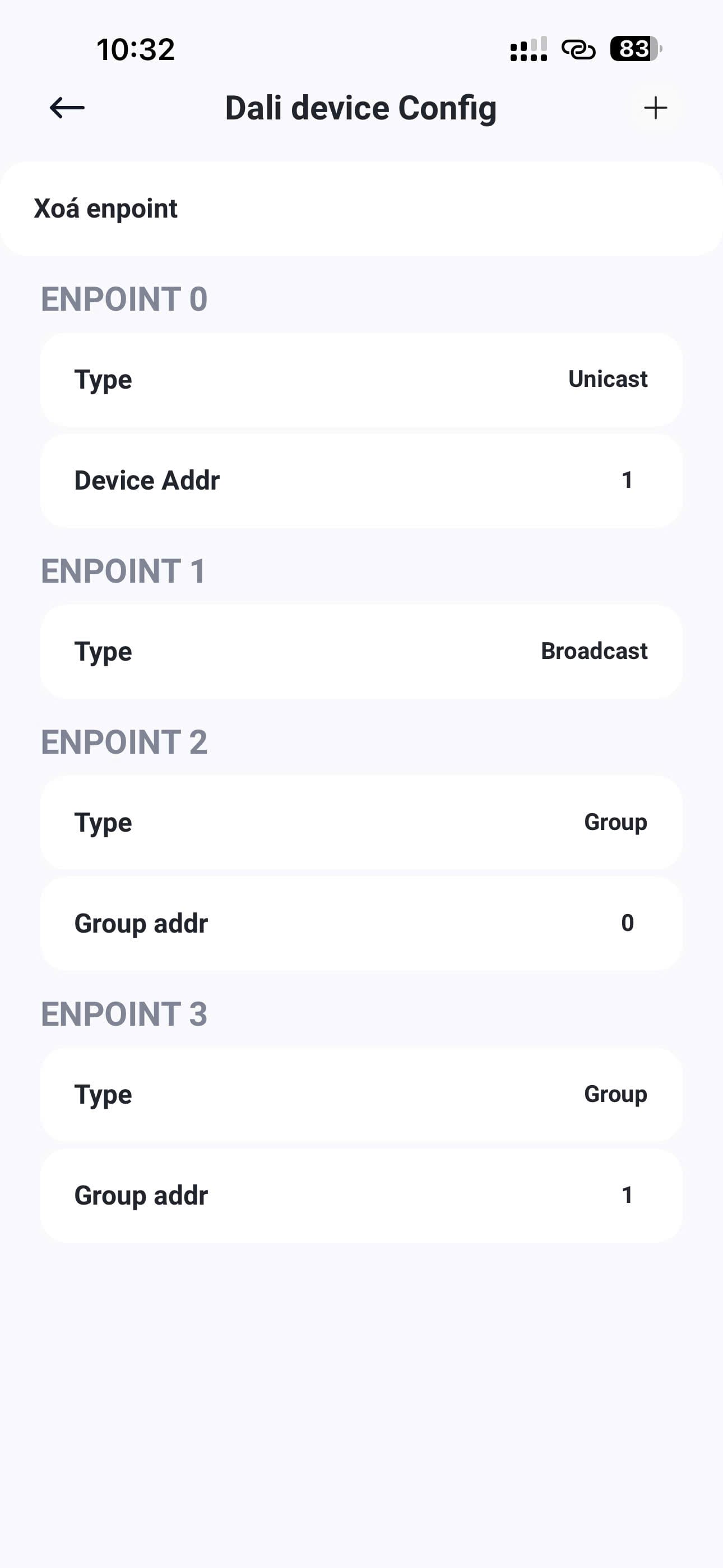Tap the battery indicator in status bar

tap(636, 49)
